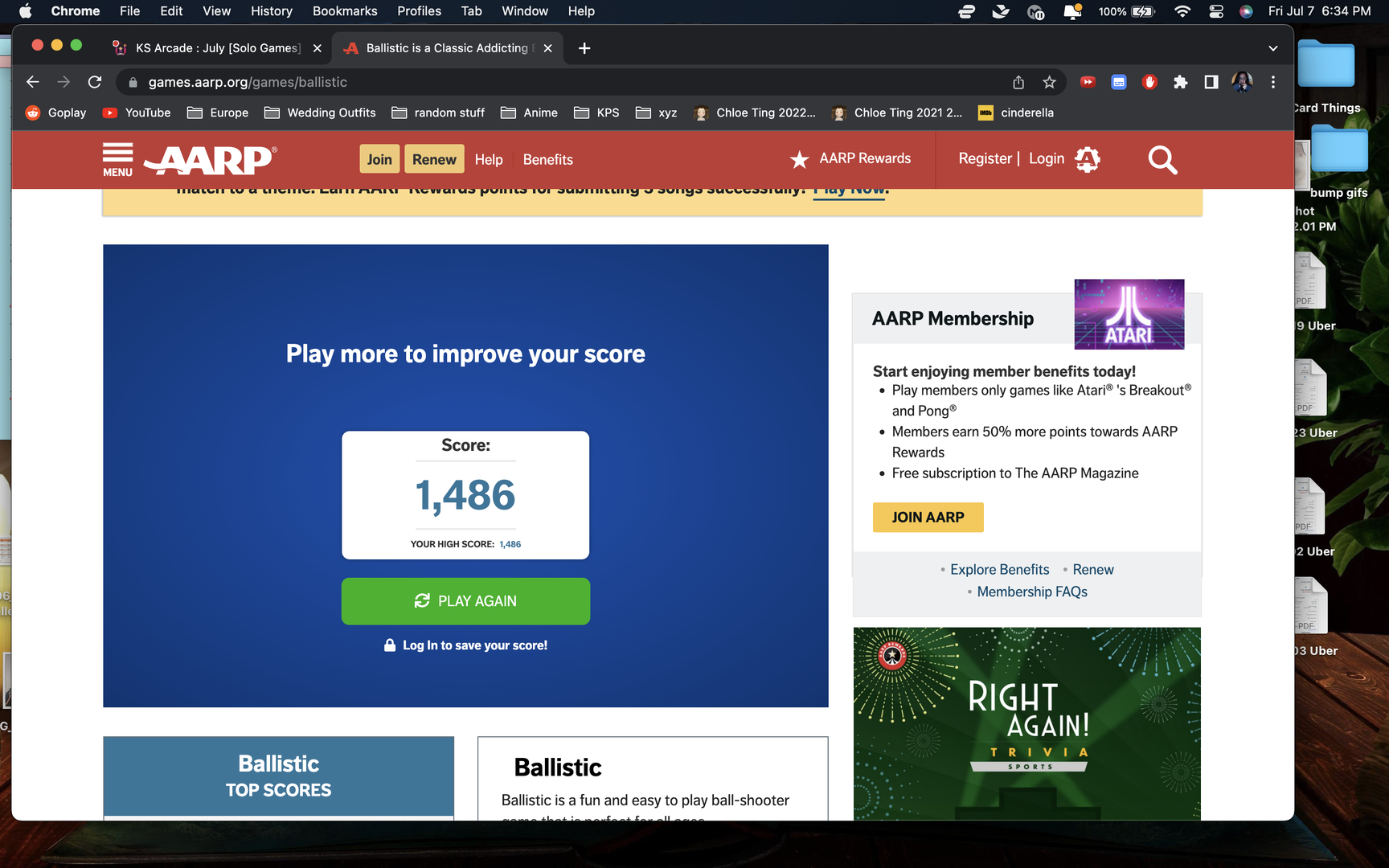Open the xyz bookmarks folder

[x=656, y=113]
